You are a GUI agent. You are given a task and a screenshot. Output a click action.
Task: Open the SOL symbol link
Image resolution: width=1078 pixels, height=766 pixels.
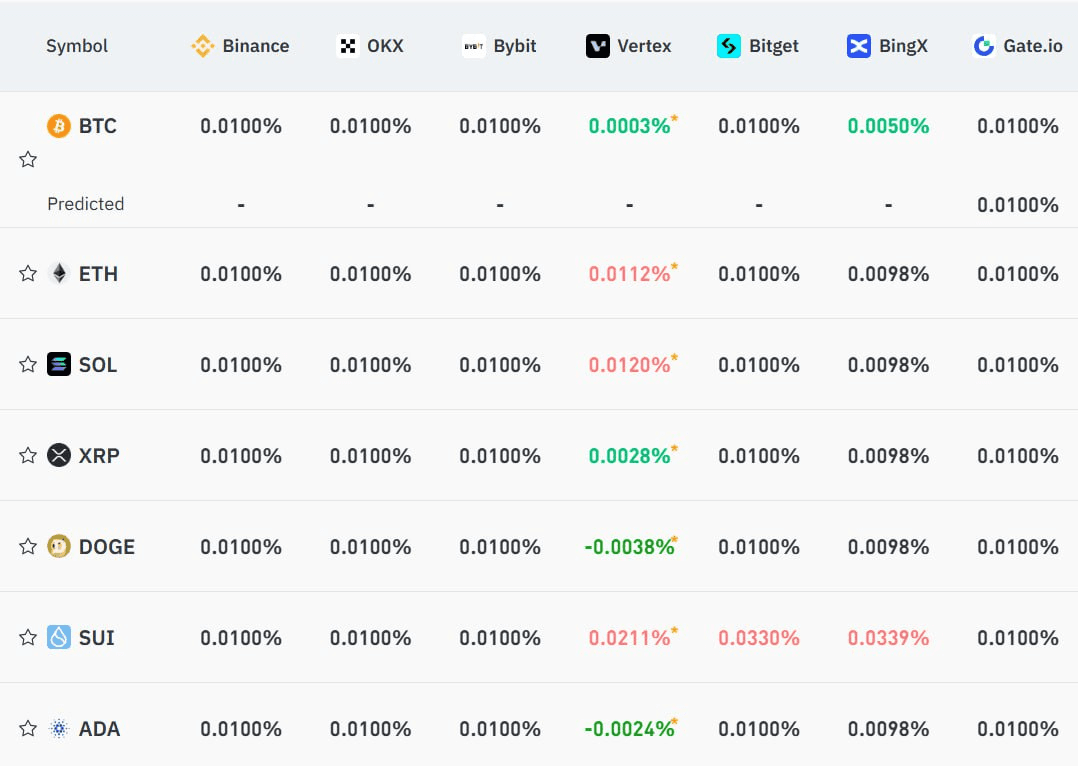coord(98,364)
